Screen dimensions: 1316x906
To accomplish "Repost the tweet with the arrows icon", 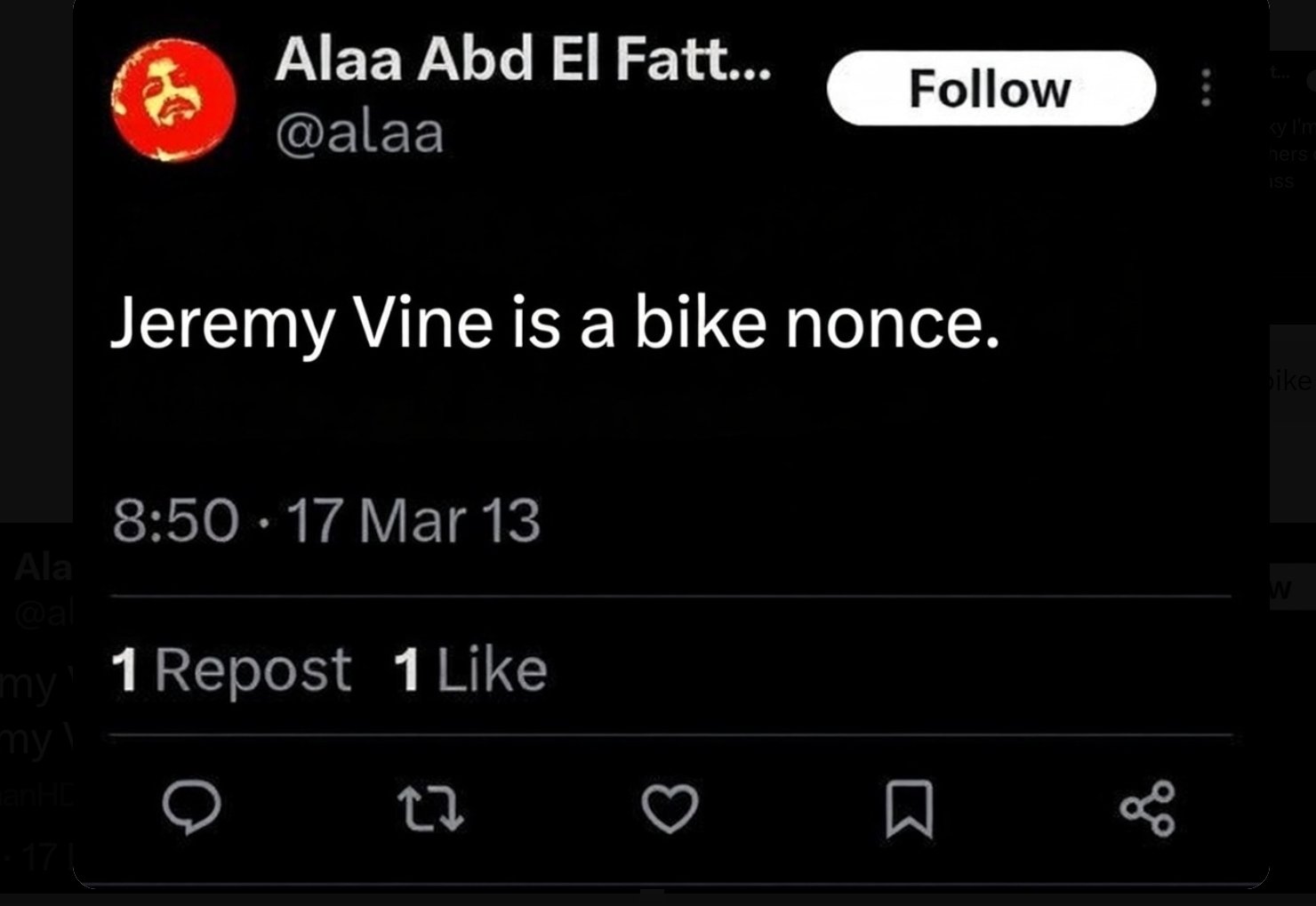I will (430, 806).
